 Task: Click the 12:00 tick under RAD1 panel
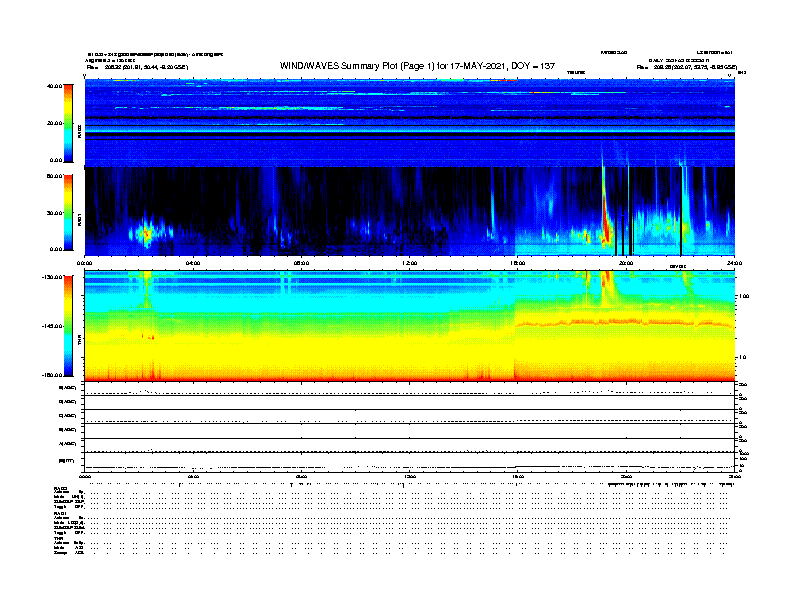tap(410, 263)
